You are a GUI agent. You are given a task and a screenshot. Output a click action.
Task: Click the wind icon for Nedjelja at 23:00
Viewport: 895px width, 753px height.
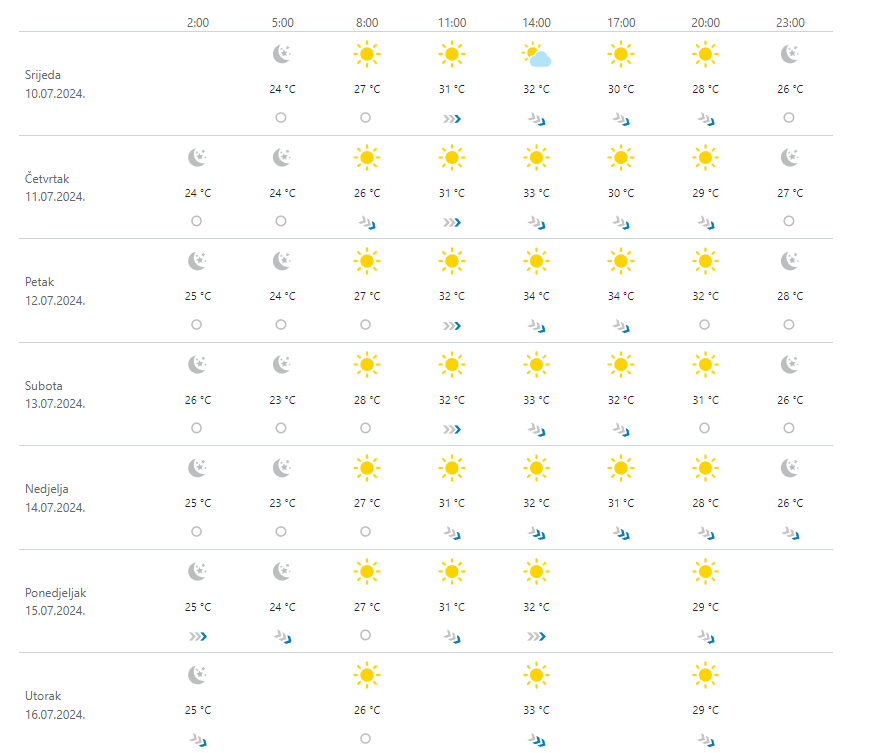point(790,533)
